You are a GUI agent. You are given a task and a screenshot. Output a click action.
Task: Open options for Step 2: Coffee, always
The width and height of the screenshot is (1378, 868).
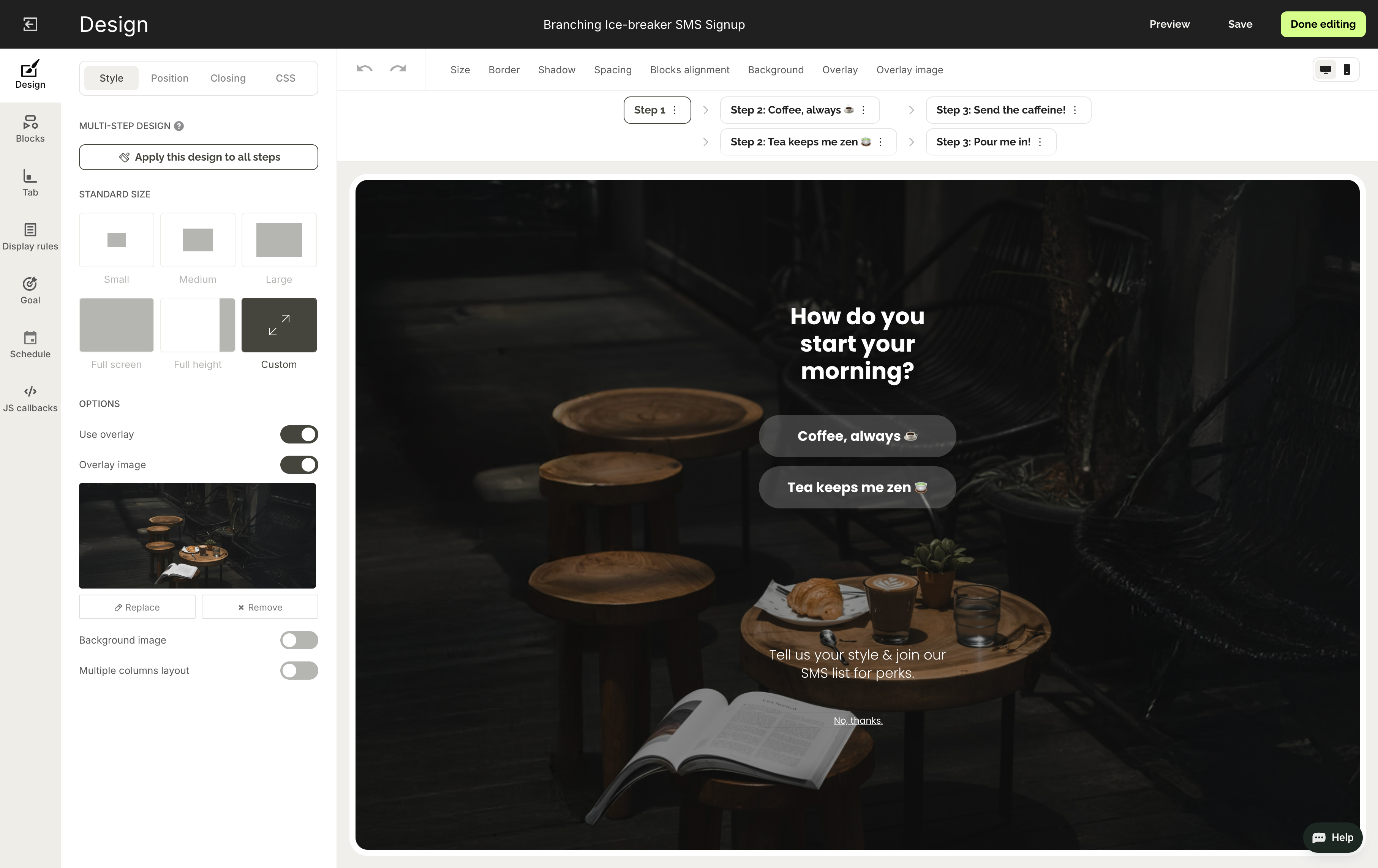tap(864, 110)
